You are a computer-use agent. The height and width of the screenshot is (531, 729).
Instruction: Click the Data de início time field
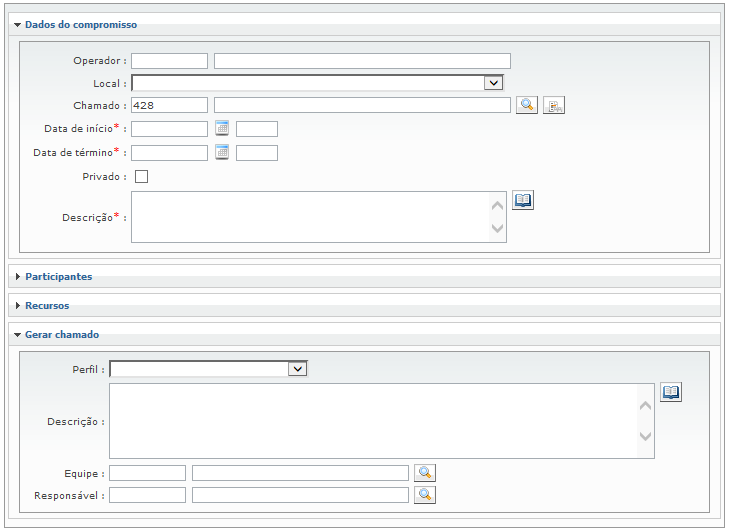256,128
